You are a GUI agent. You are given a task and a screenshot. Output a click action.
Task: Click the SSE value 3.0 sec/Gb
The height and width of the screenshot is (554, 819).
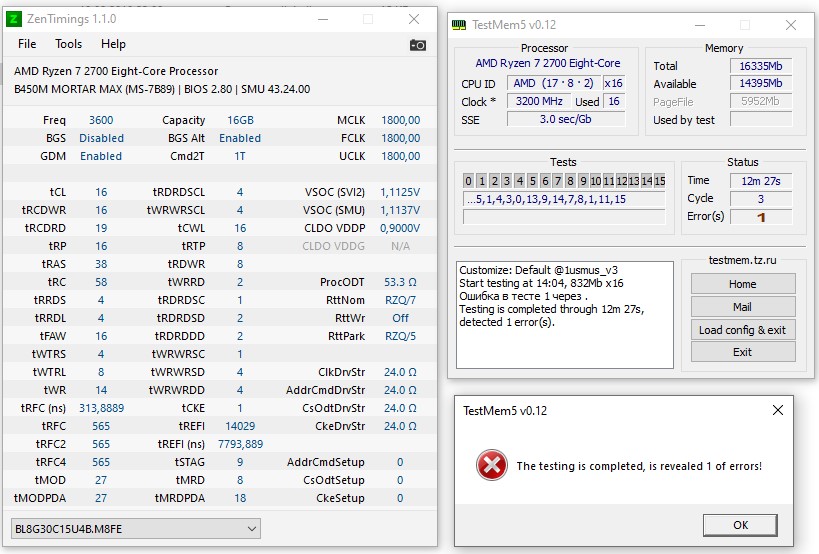(566, 119)
